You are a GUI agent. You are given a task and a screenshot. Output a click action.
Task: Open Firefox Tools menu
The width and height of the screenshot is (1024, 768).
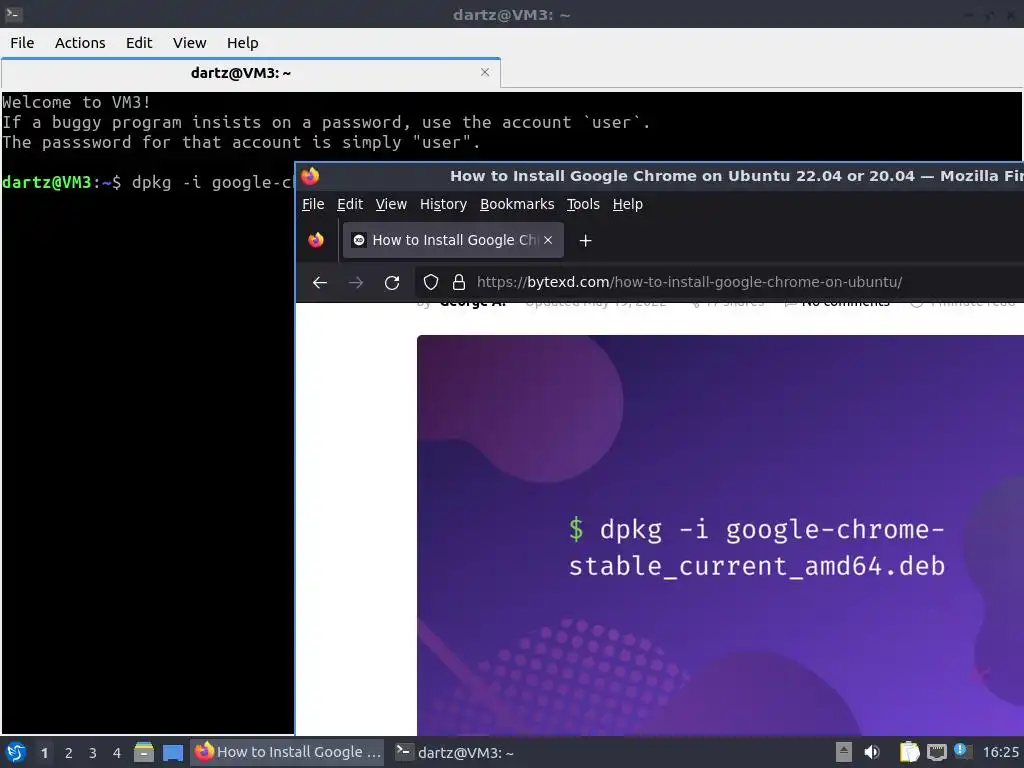tap(583, 204)
